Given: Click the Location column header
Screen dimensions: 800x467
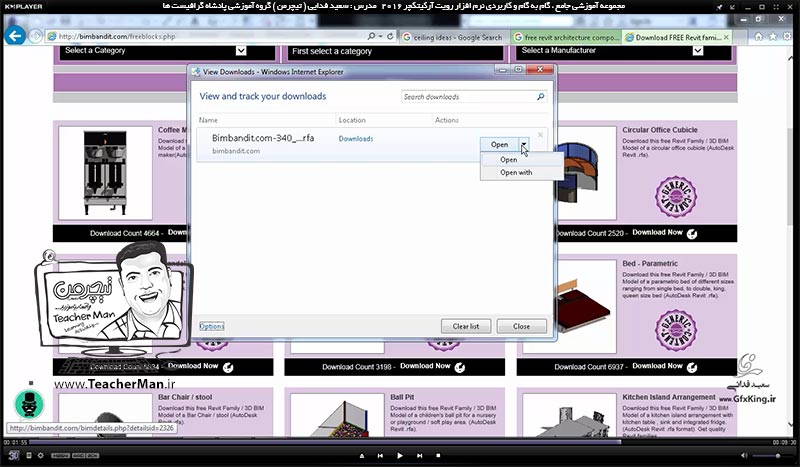Looking at the screenshot, I should pos(352,120).
